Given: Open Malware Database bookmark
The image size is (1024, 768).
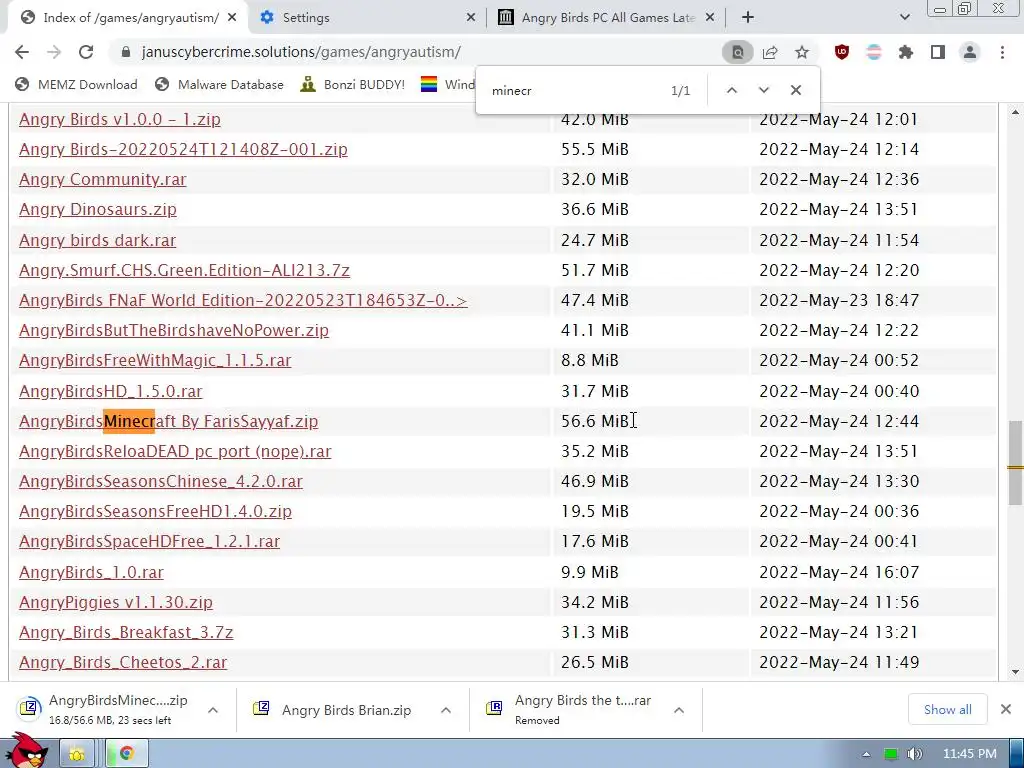Looking at the screenshot, I should [219, 85].
